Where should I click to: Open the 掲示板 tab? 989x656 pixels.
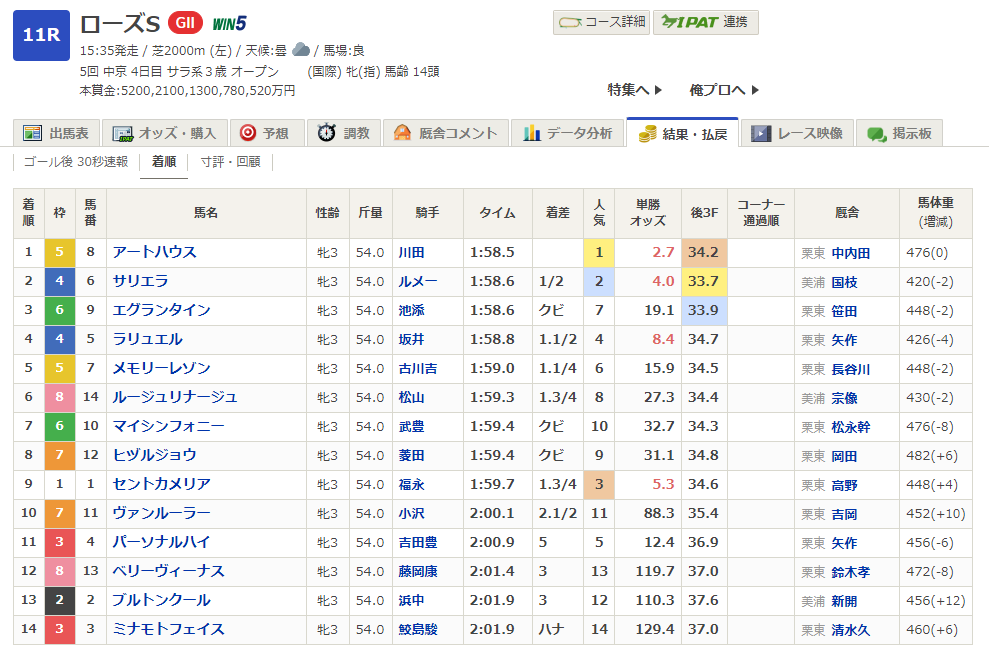pyautogui.click(x=899, y=133)
